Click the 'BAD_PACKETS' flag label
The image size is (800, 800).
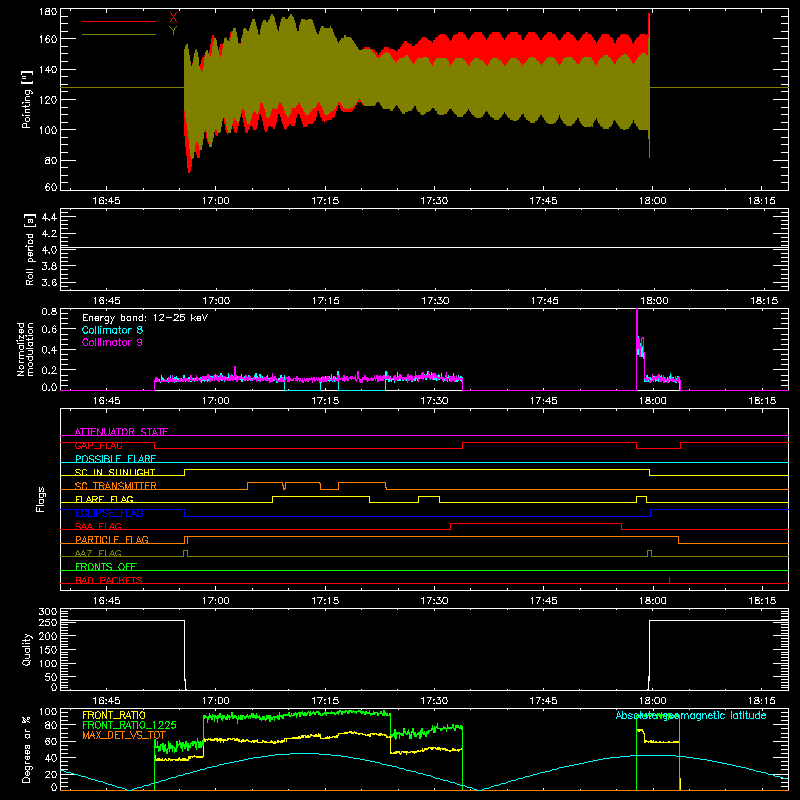(109, 580)
